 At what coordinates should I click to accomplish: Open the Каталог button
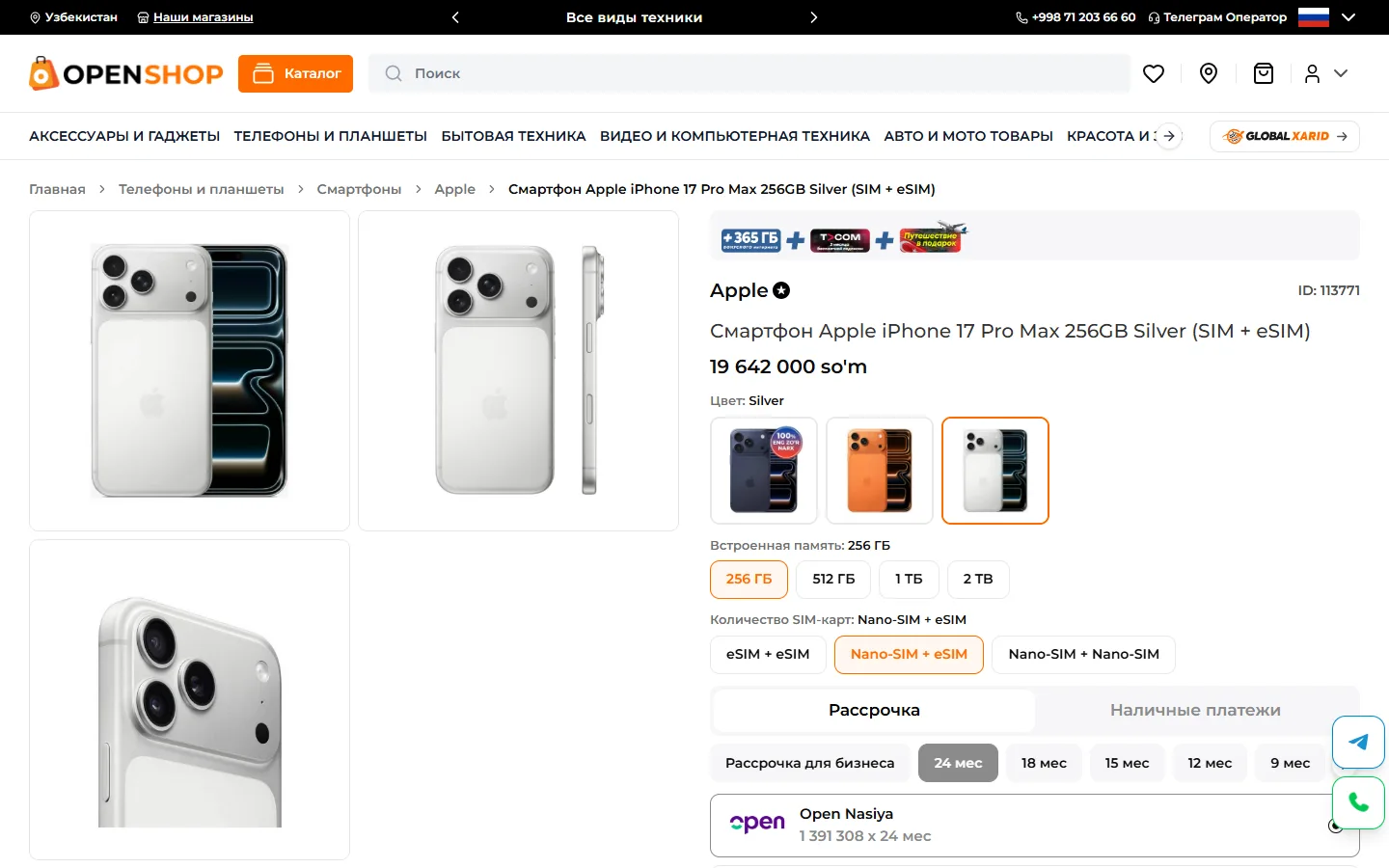(x=295, y=73)
